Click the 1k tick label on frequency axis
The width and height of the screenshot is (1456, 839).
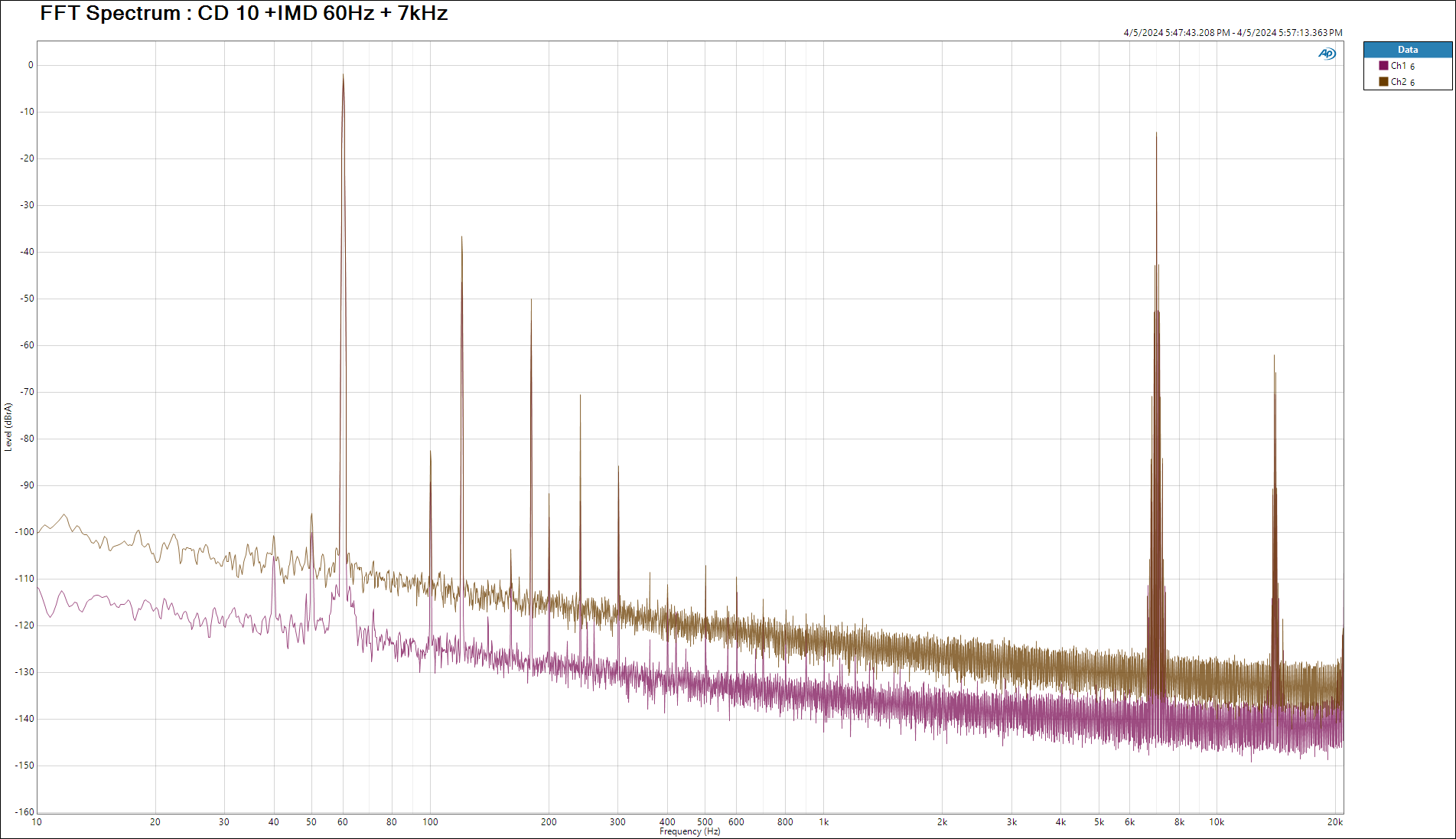pyautogui.click(x=824, y=822)
